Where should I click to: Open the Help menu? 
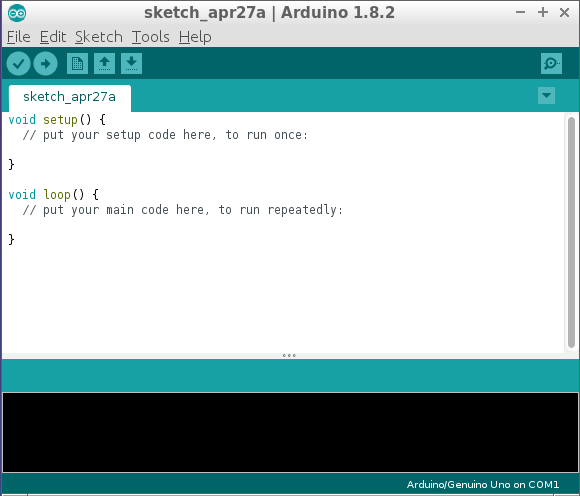(x=195, y=37)
